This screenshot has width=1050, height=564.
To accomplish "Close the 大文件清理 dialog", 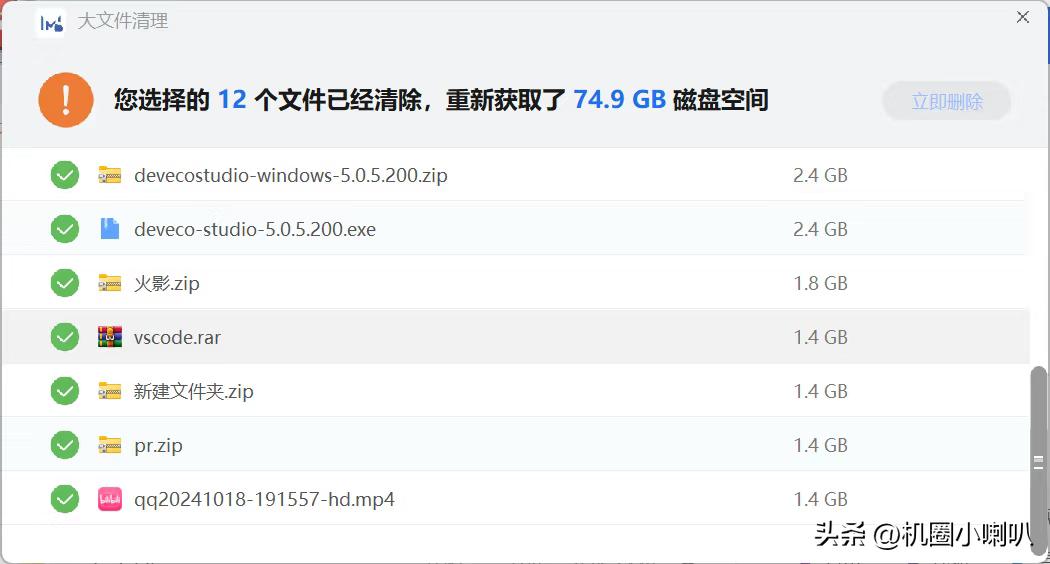I will pyautogui.click(x=1023, y=17).
